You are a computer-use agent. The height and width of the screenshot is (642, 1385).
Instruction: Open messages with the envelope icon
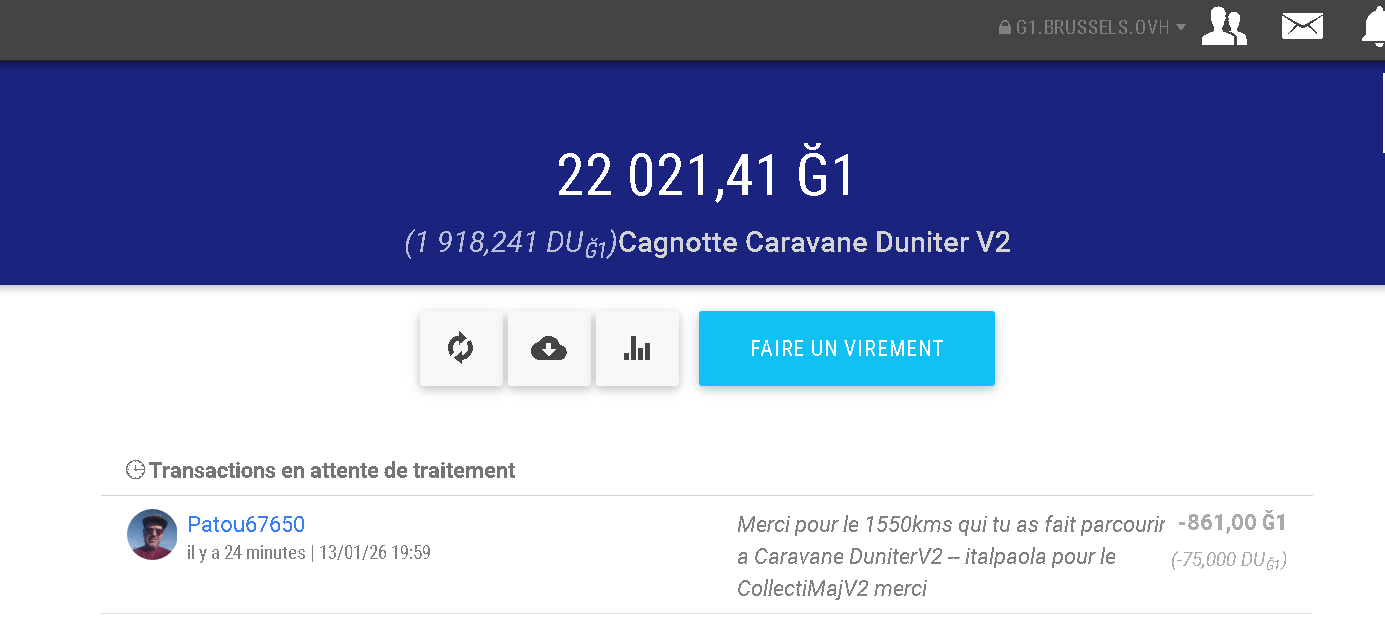pyautogui.click(x=1302, y=26)
